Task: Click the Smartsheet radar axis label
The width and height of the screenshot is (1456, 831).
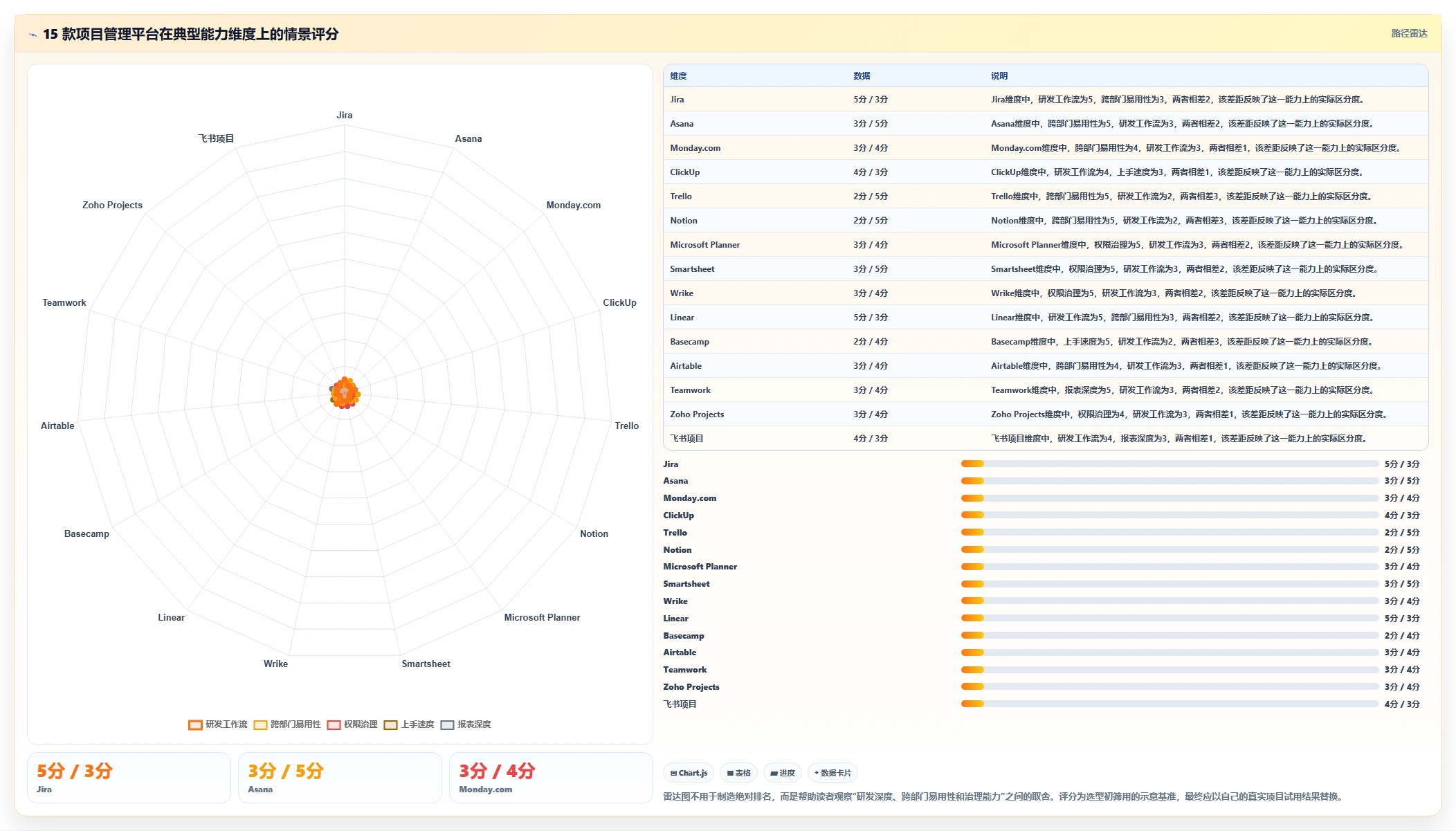Action: tap(426, 664)
